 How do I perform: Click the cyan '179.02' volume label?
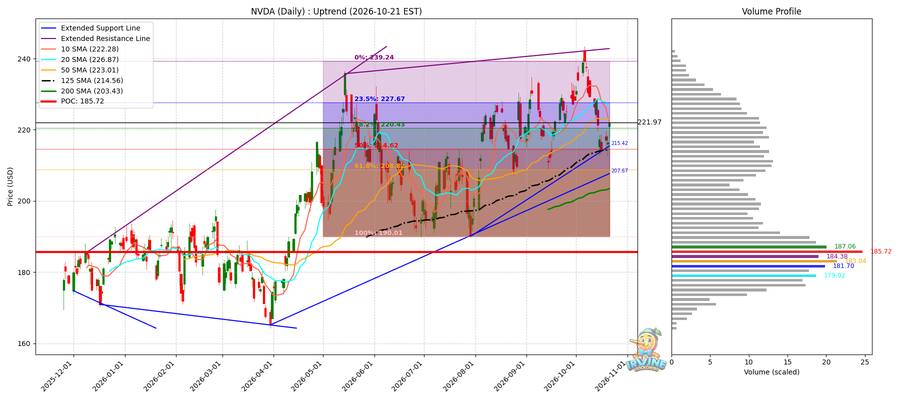coord(834,275)
